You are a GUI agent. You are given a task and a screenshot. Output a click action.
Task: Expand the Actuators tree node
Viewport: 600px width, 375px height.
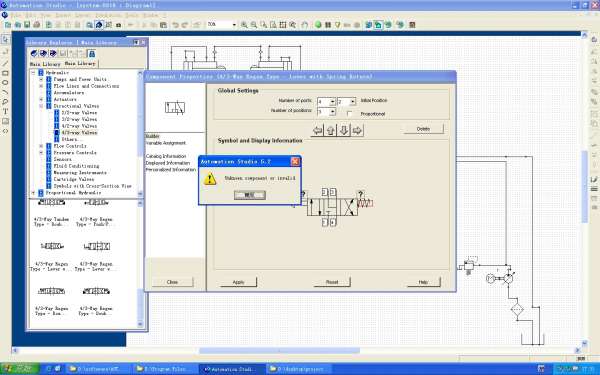point(41,99)
